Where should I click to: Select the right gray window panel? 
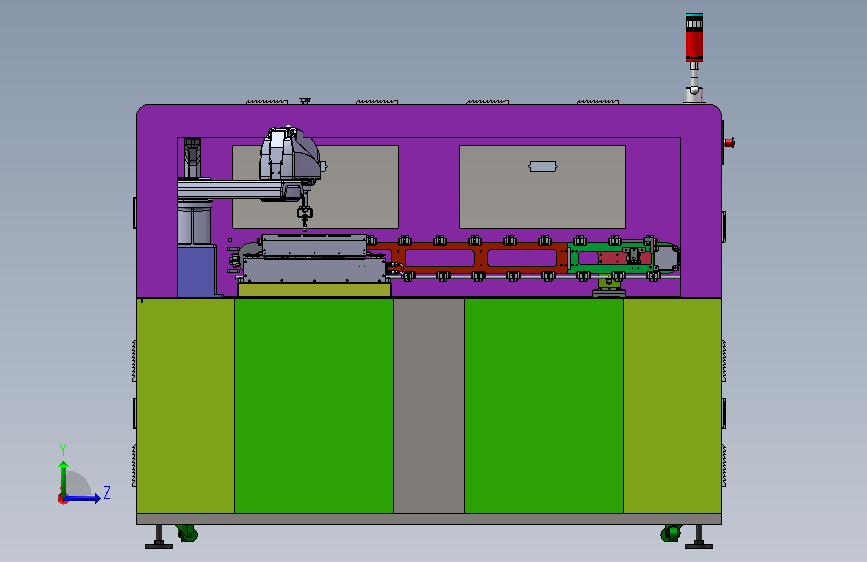tap(542, 187)
